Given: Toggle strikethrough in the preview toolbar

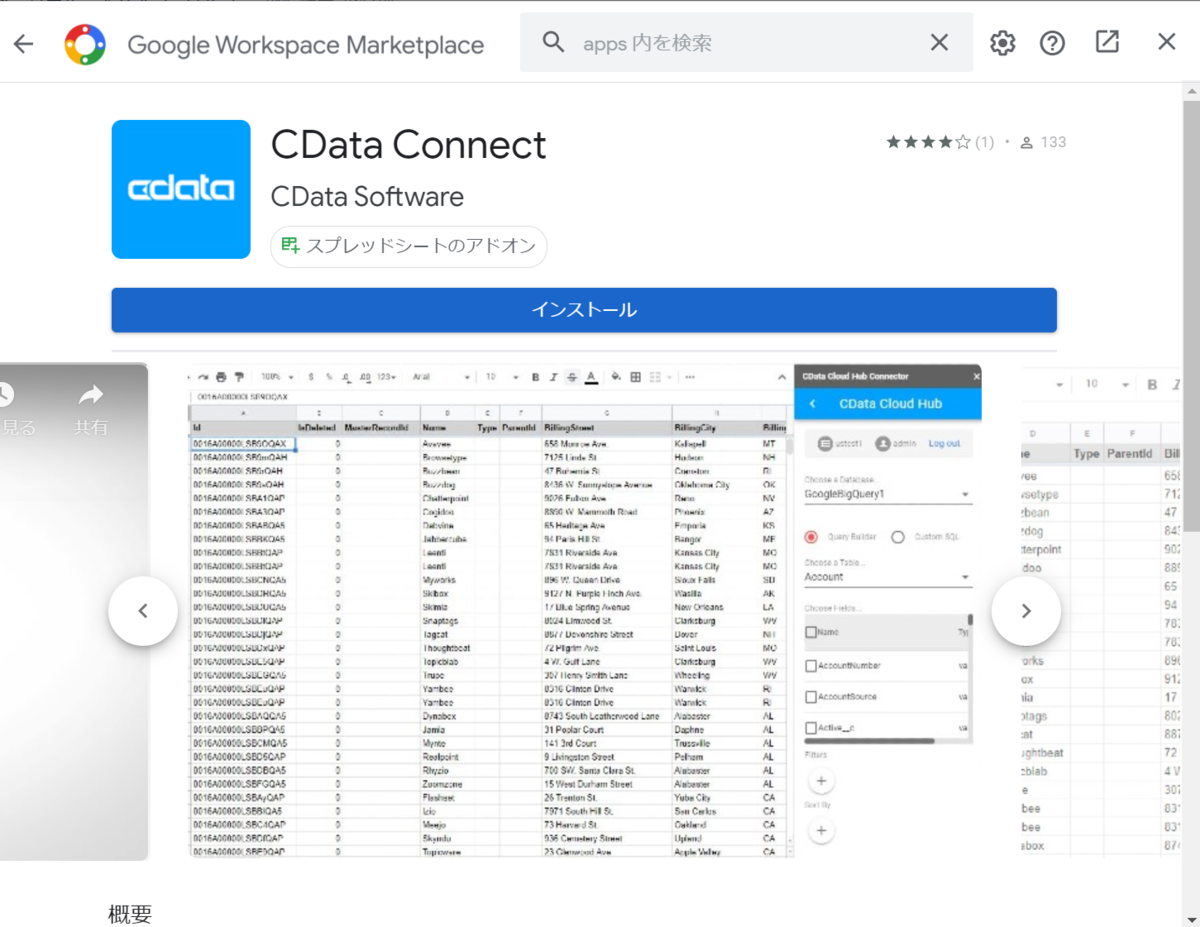Looking at the screenshot, I should pyautogui.click(x=571, y=377).
